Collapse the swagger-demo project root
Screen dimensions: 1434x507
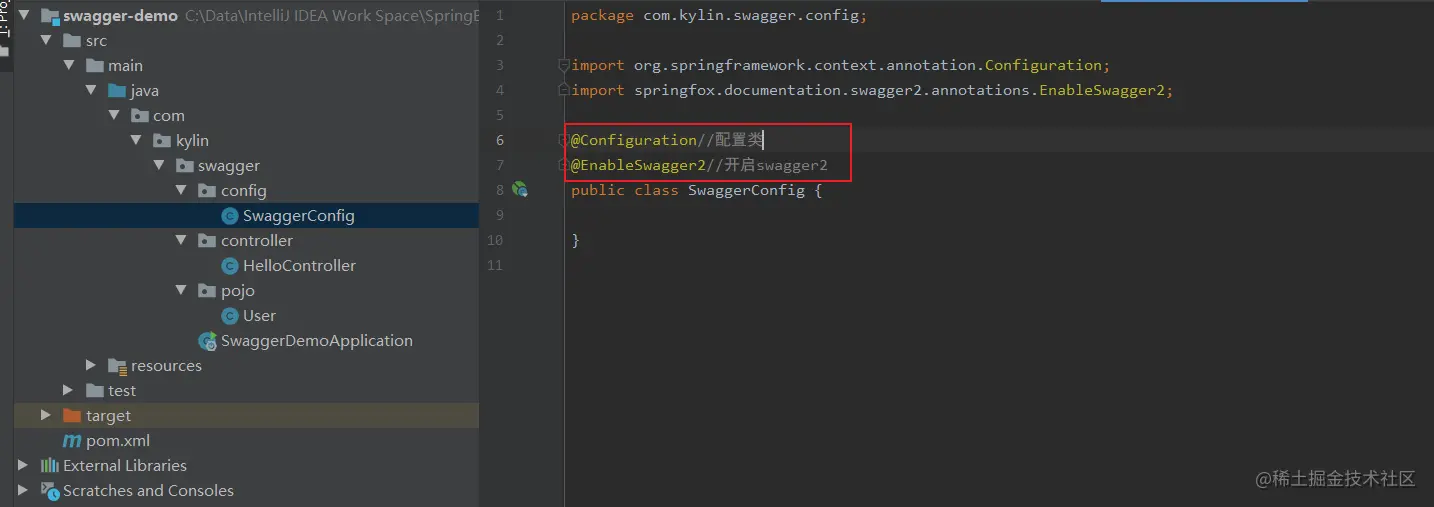tap(23, 16)
